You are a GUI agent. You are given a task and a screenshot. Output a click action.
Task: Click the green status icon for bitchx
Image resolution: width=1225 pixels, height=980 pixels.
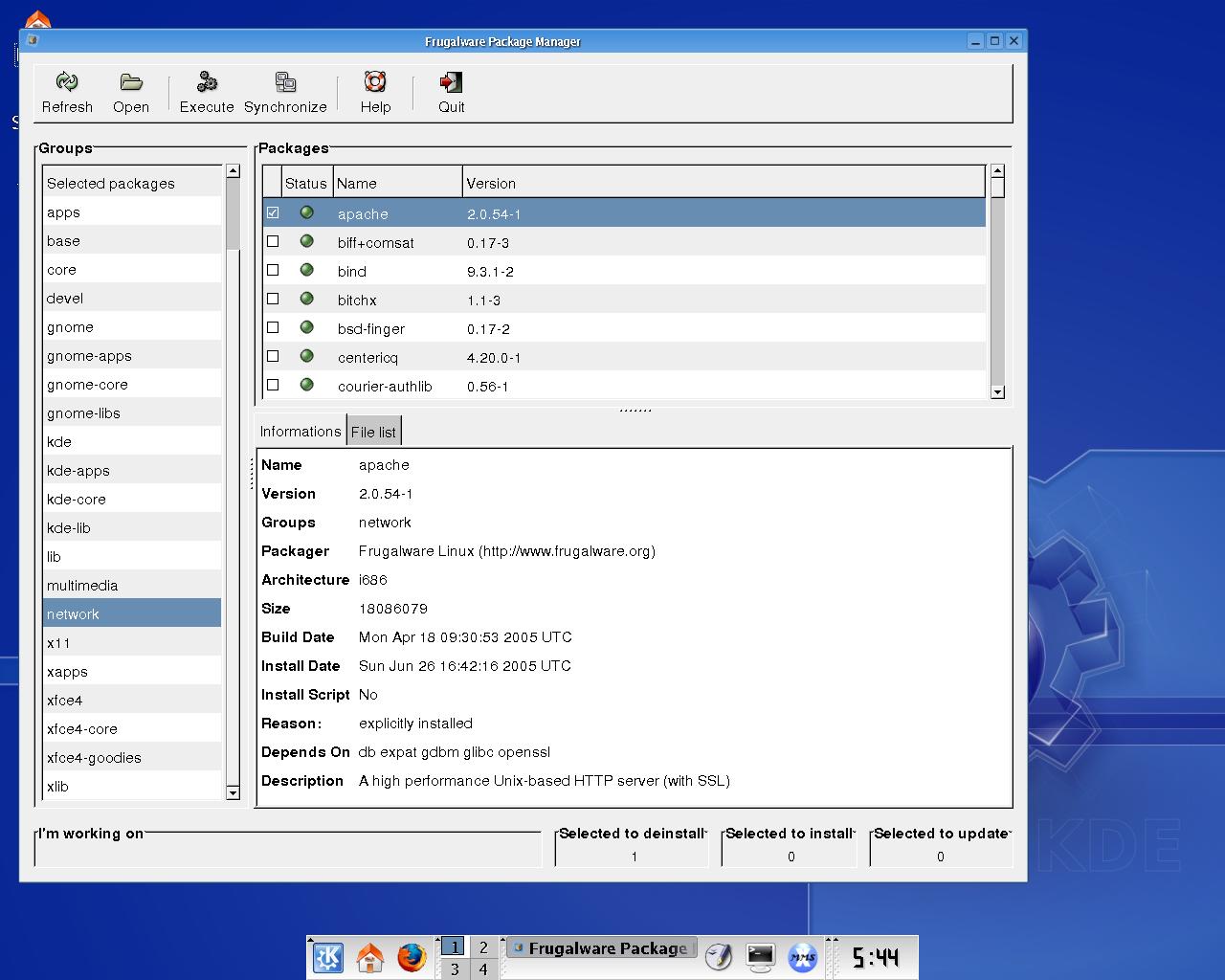(x=307, y=299)
